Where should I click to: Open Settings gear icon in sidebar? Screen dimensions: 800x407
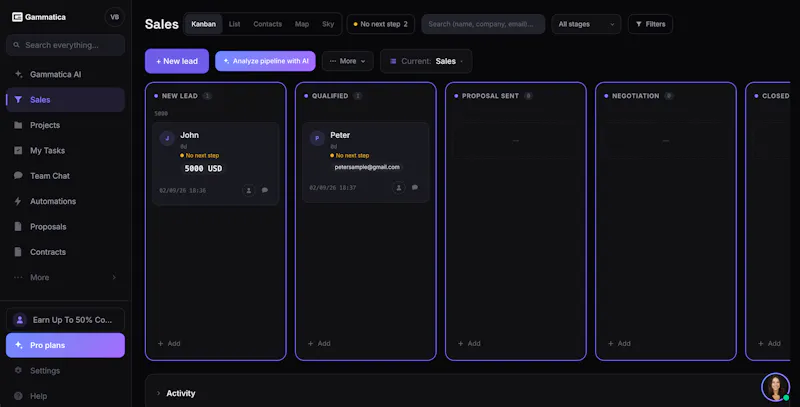click(18, 370)
